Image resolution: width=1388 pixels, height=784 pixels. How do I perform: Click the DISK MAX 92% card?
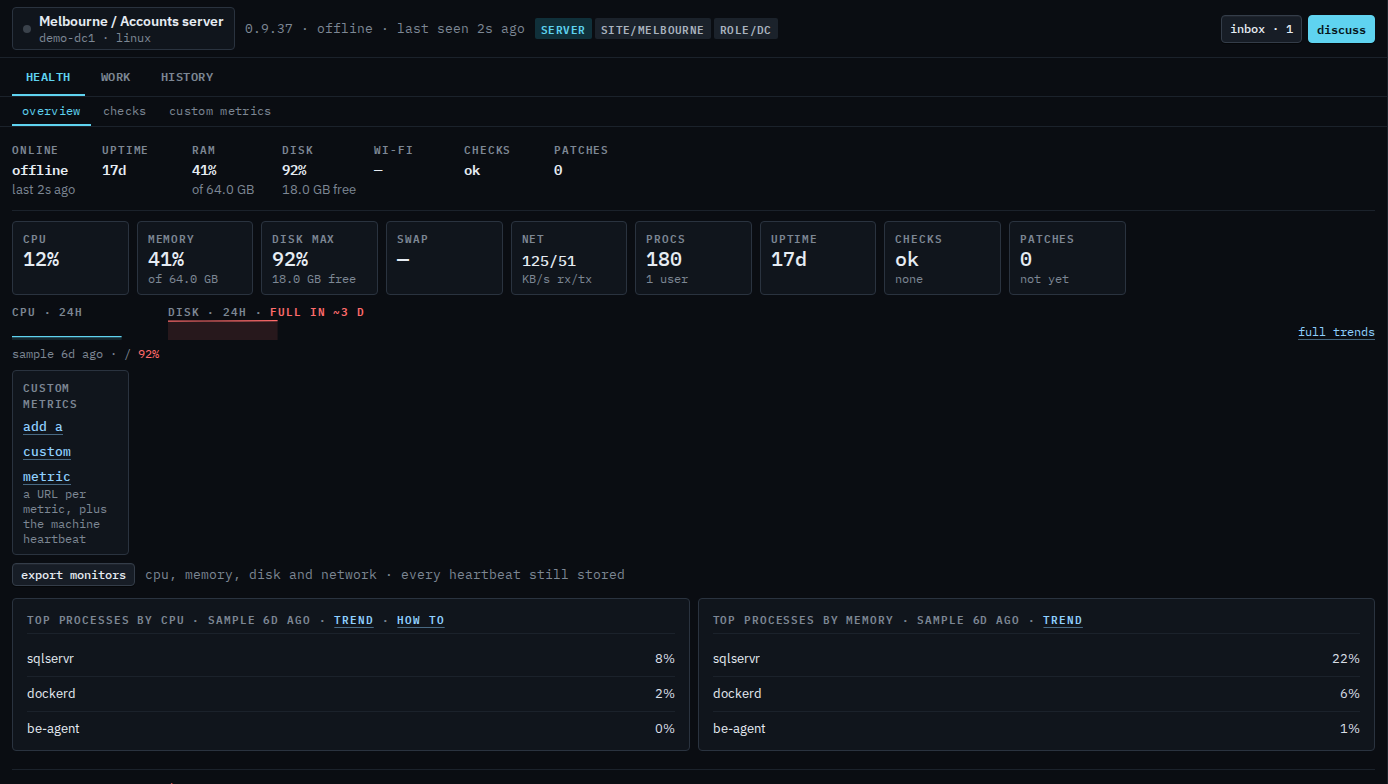[319, 258]
